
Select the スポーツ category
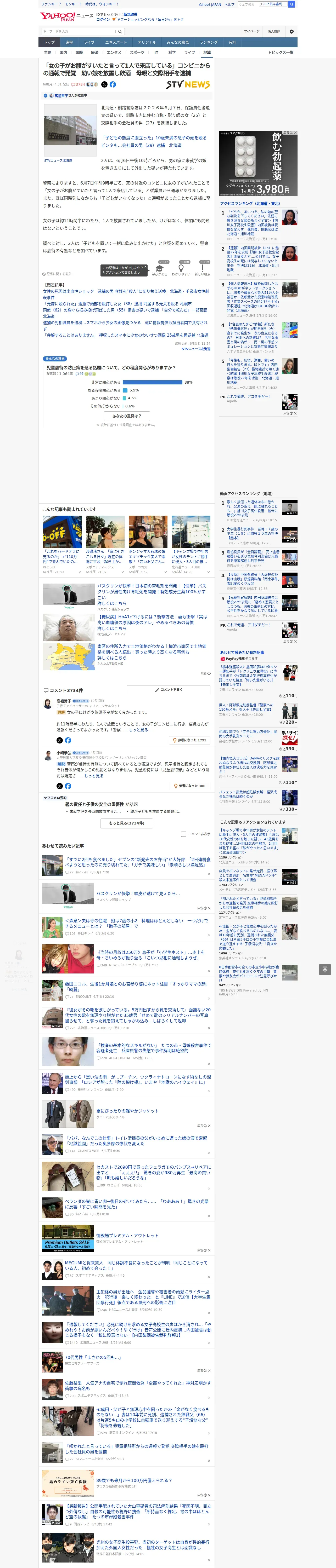pos(137,52)
